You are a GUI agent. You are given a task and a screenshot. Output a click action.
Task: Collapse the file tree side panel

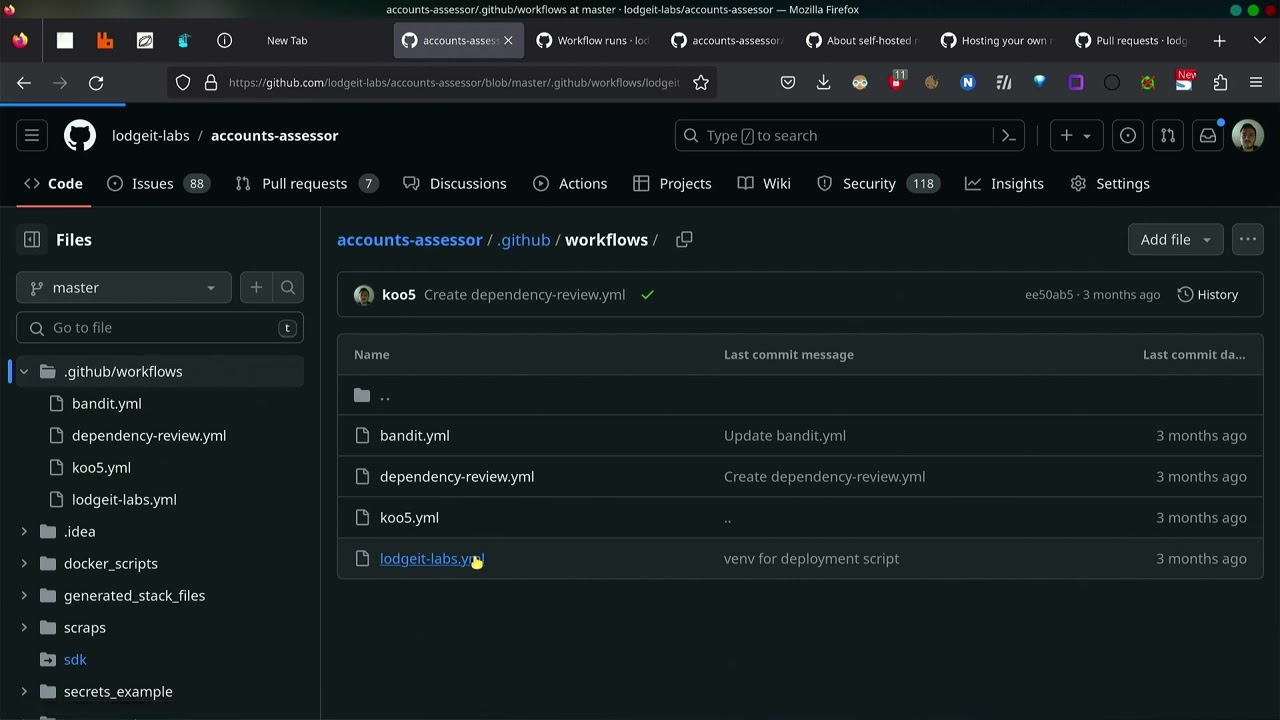click(32, 239)
